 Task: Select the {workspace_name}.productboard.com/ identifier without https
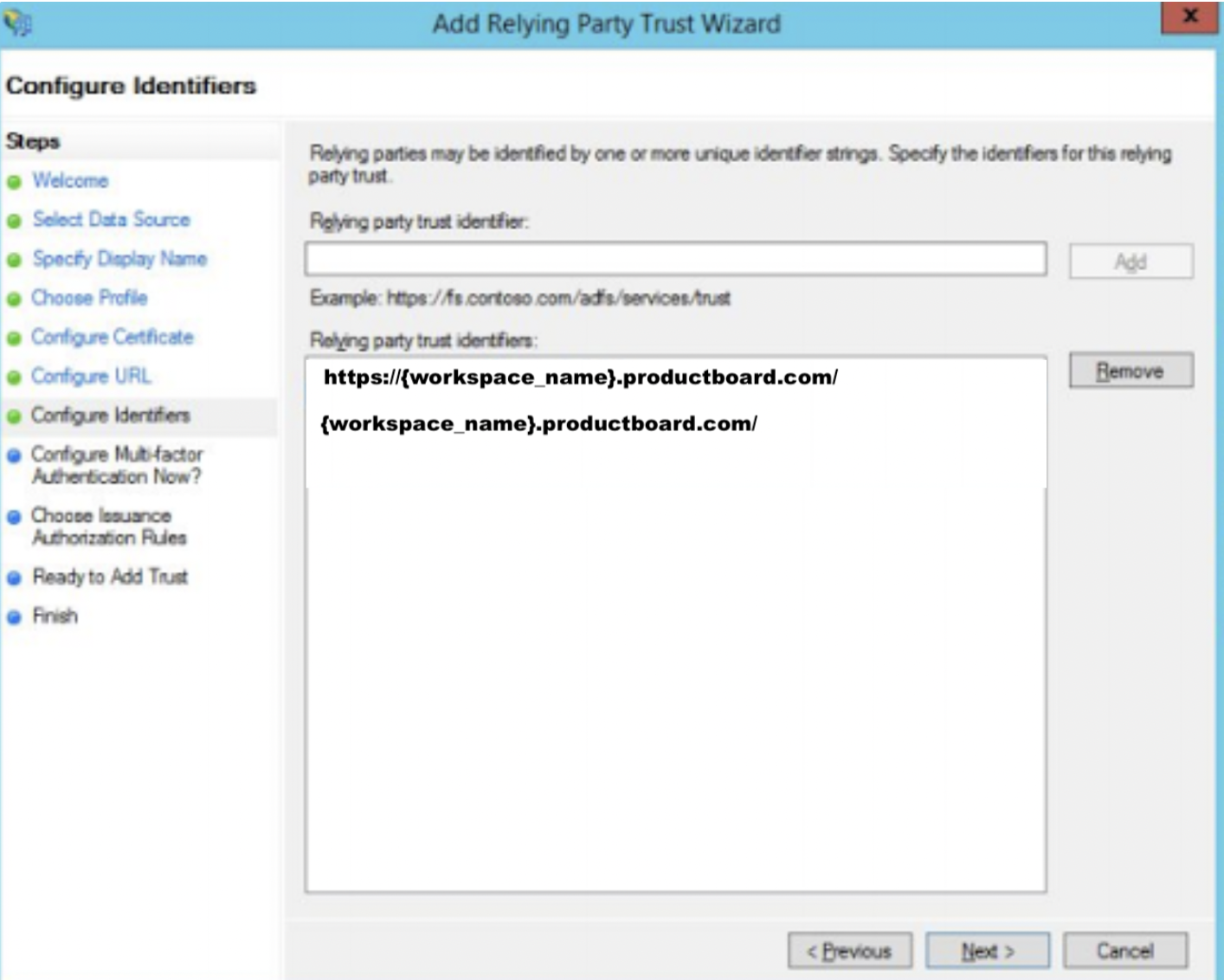[538, 423]
